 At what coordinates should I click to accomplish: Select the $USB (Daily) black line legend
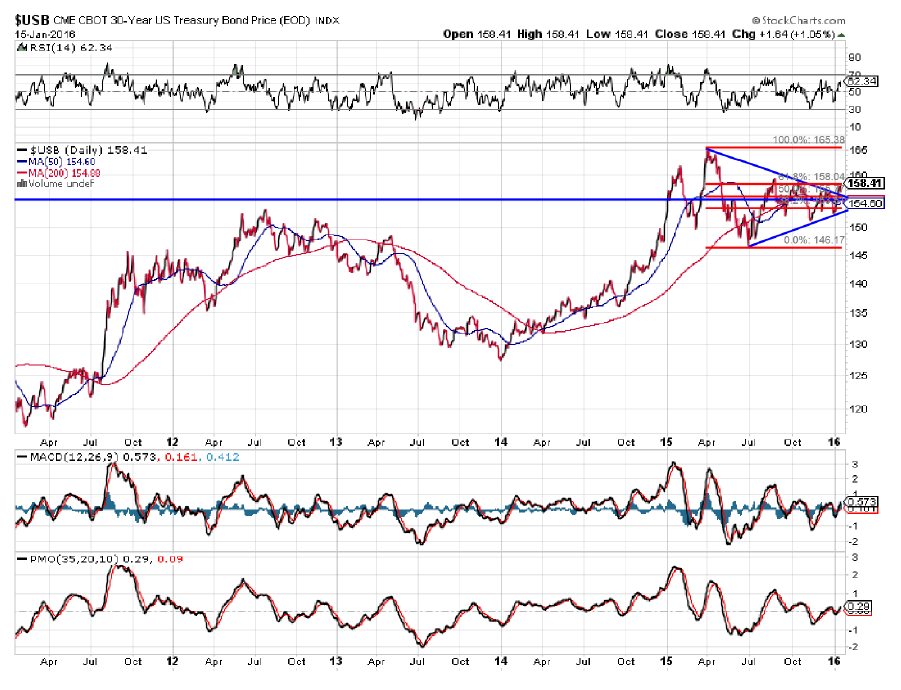(x=22, y=150)
